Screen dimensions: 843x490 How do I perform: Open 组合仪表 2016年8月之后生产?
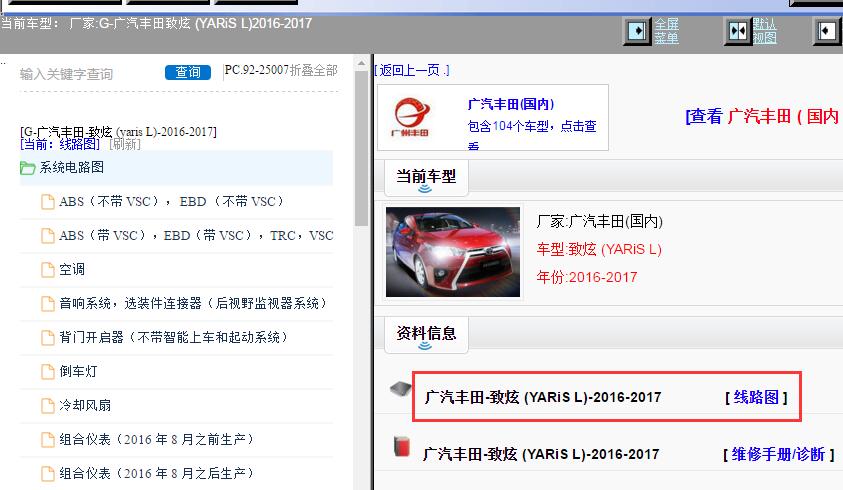pos(156,473)
